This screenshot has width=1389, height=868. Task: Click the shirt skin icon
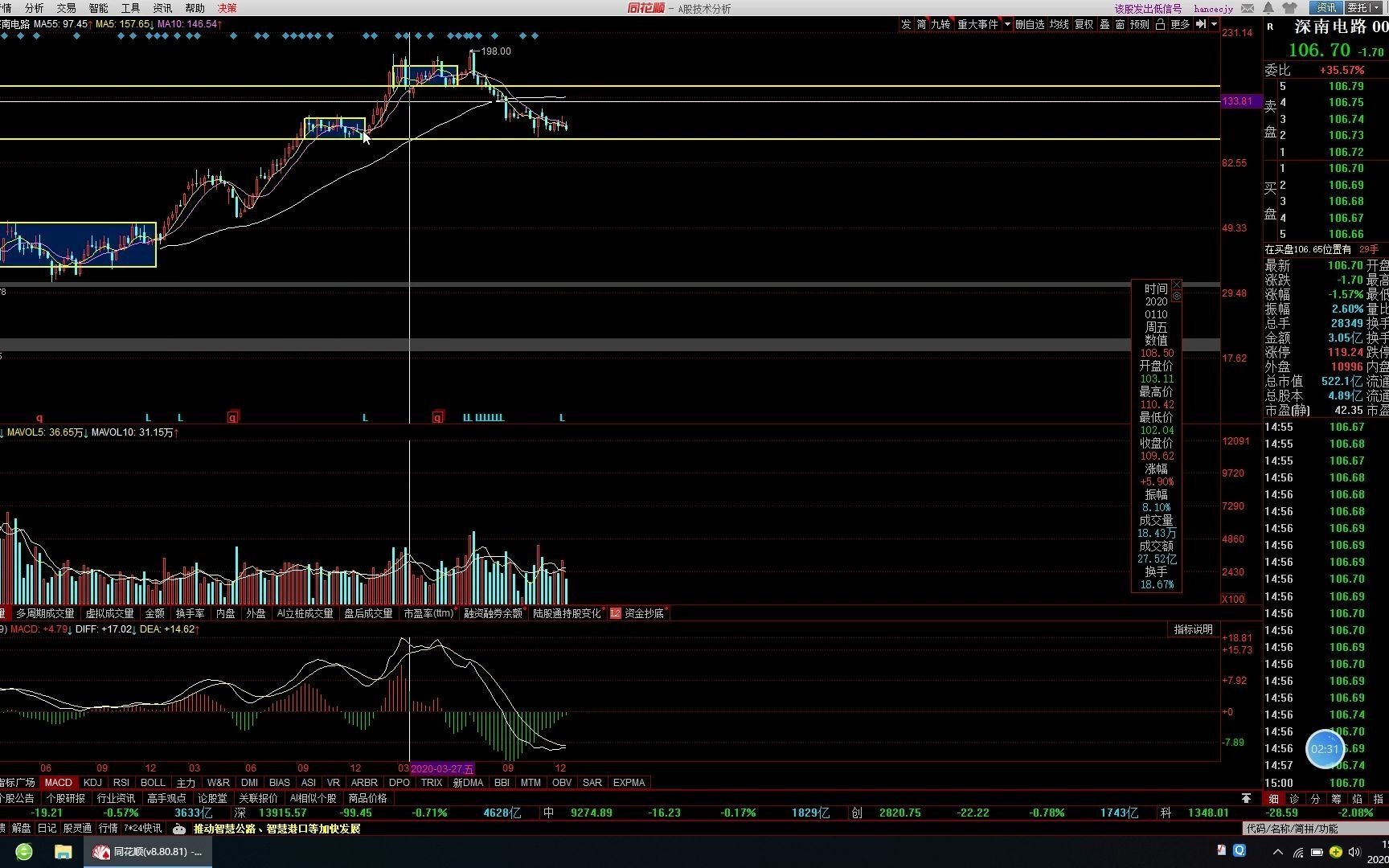pos(1289,8)
